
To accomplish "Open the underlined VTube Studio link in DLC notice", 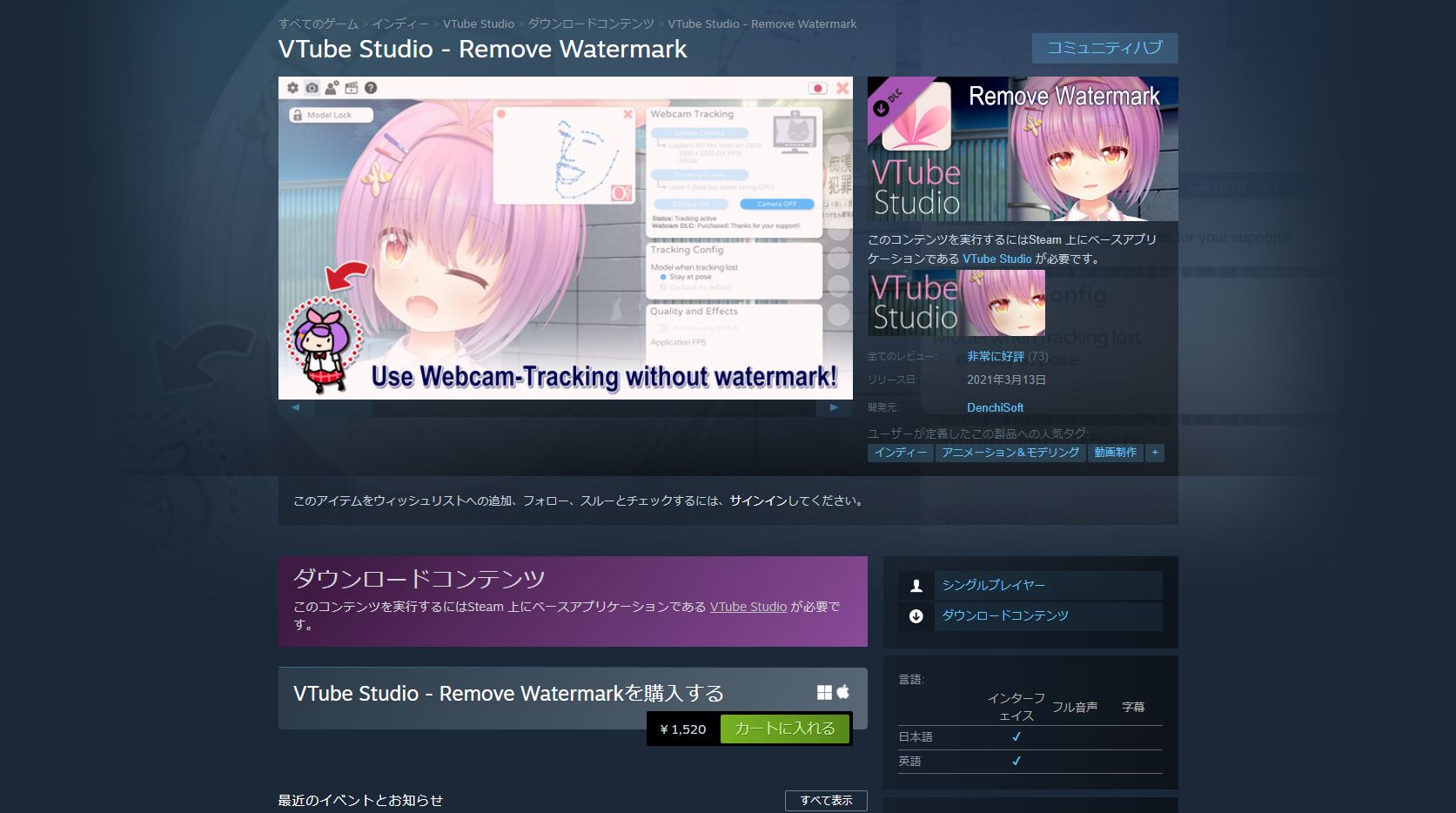I will (748, 607).
